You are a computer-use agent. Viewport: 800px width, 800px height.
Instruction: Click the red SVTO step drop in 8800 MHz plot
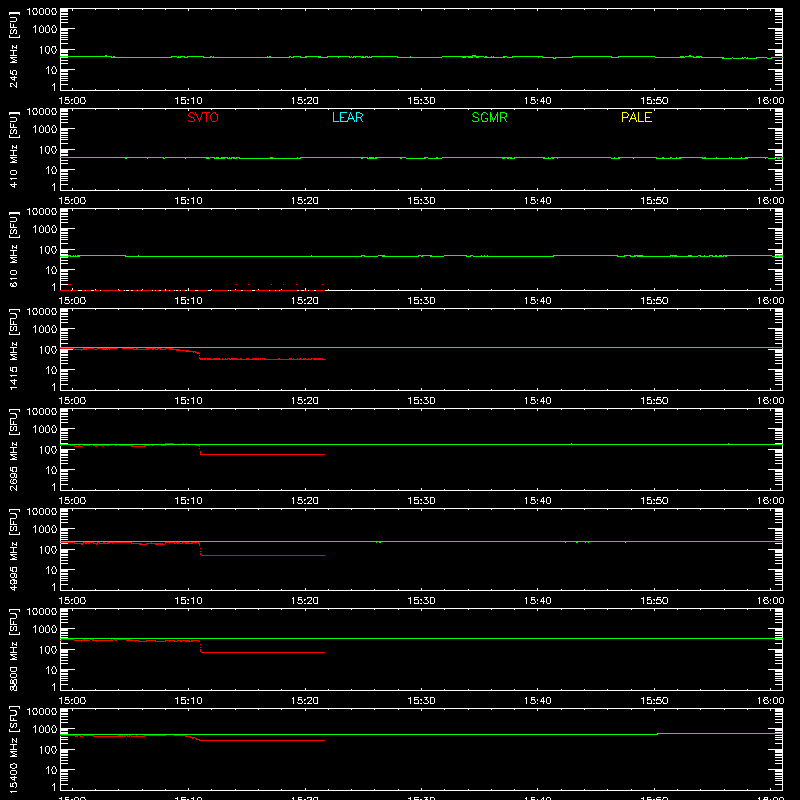[x=200, y=646]
